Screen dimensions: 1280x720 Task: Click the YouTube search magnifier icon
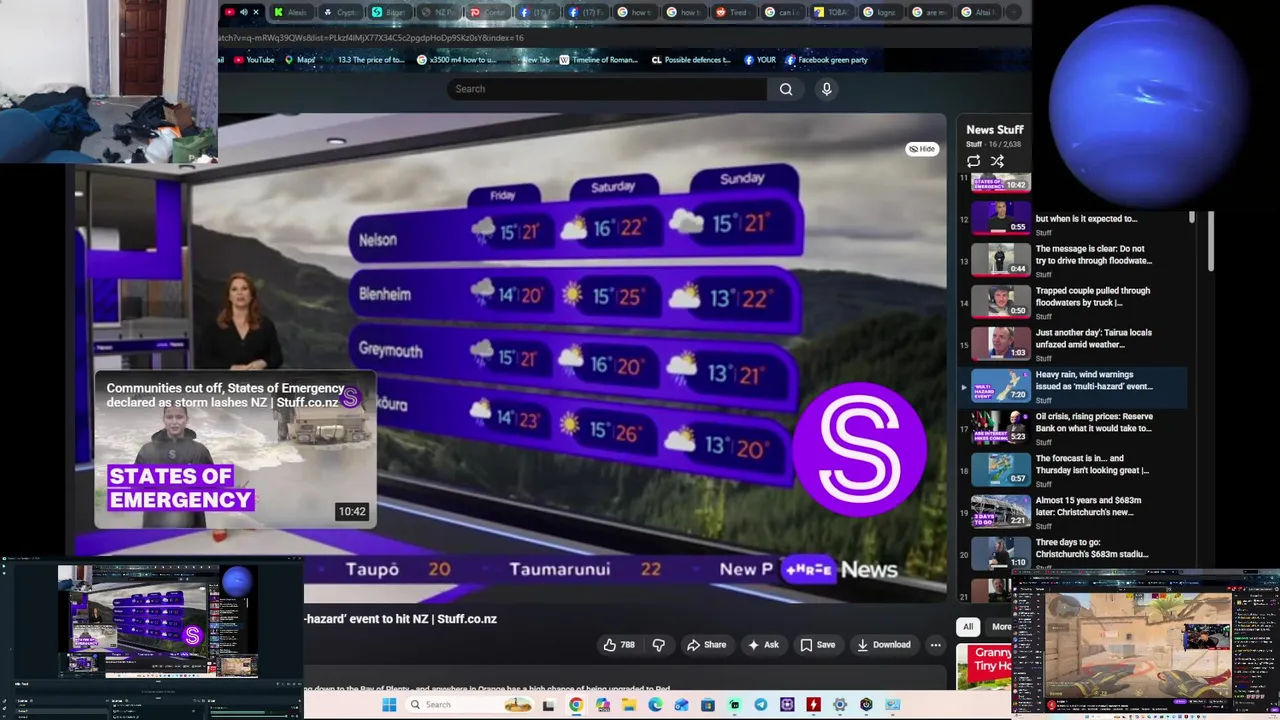click(786, 89)
